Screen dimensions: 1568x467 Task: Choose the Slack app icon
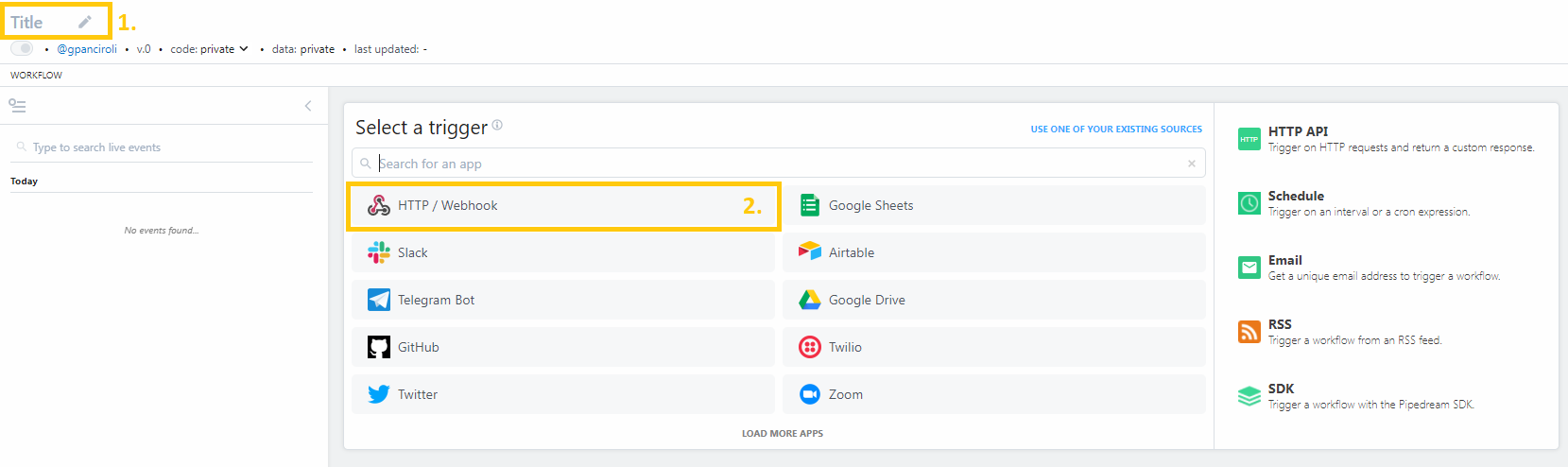(379, 252)
